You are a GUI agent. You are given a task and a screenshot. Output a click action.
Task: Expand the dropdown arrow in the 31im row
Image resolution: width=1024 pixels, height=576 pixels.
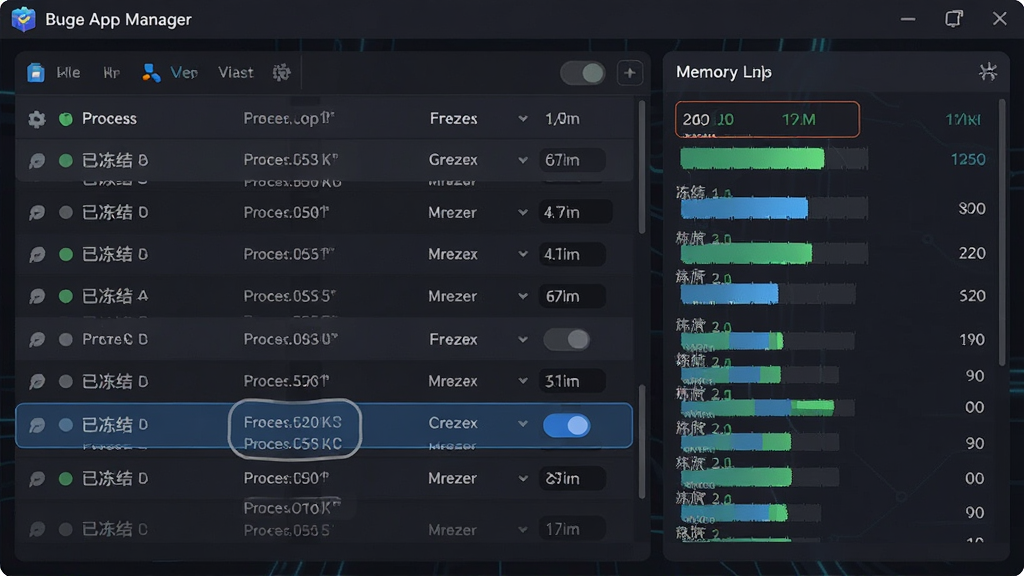522,381
